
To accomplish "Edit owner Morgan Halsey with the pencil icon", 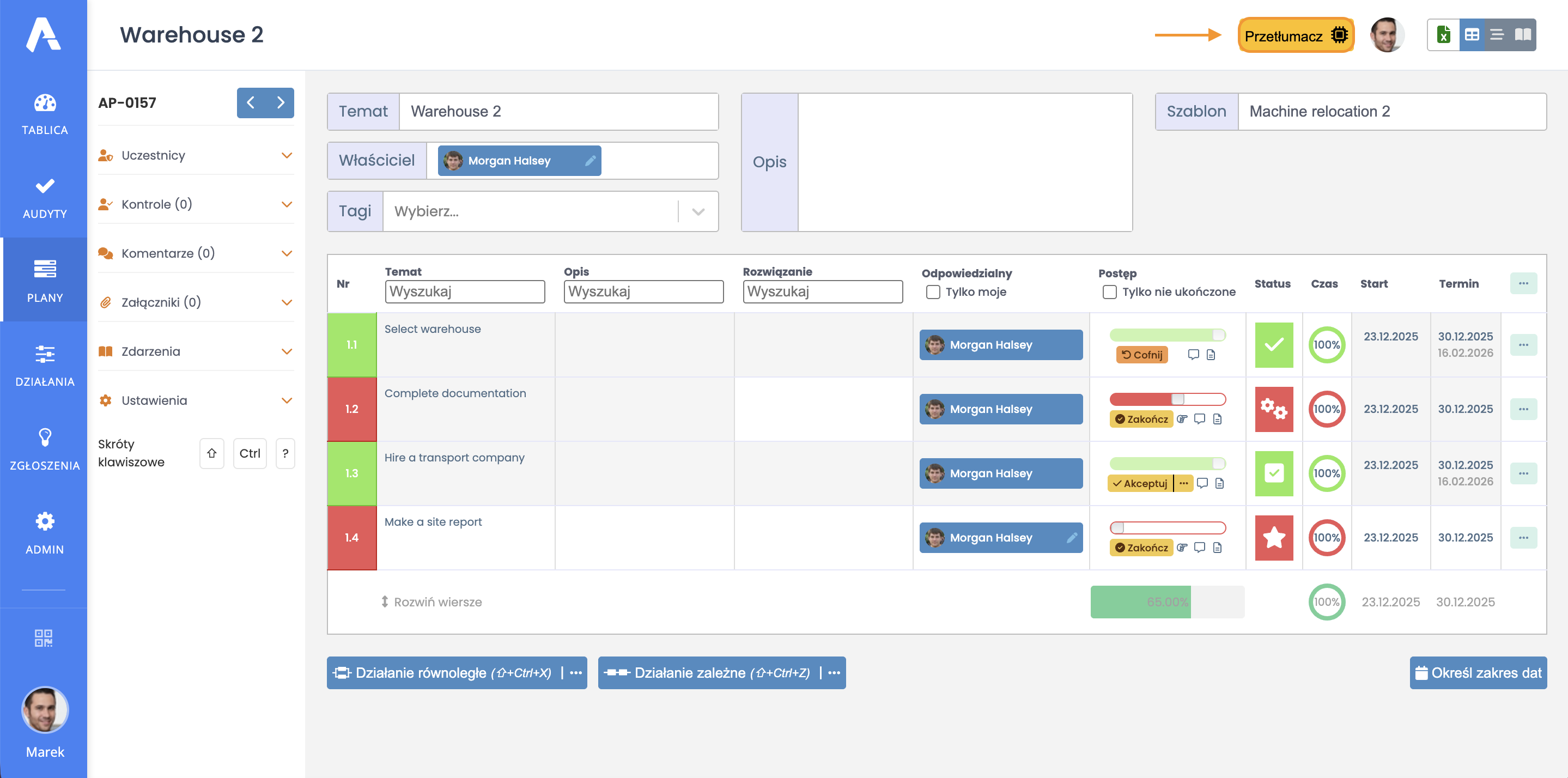I will (x=590, y=161).
